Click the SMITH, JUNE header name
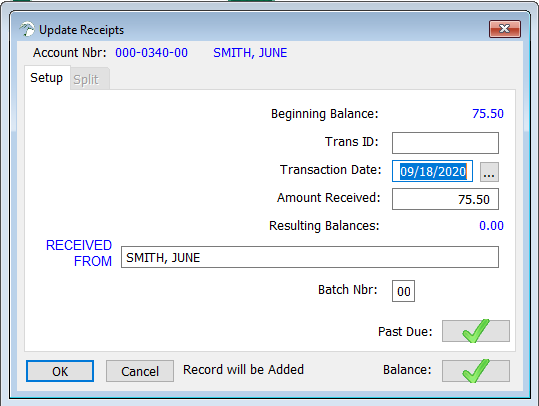539x406 pixels. pyautogui.click(x=250, y=53)
